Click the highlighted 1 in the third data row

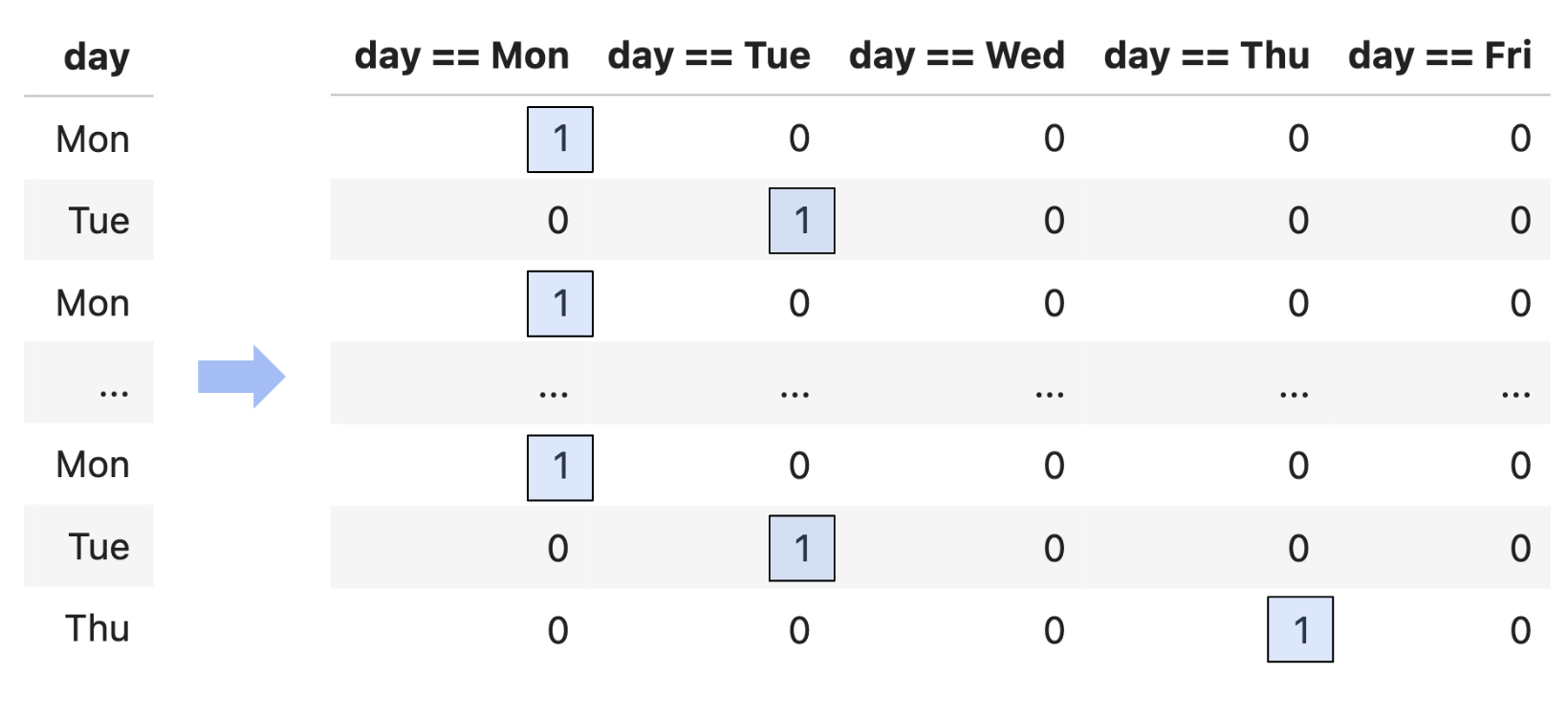pyautogui.click(x=560, y=304)
